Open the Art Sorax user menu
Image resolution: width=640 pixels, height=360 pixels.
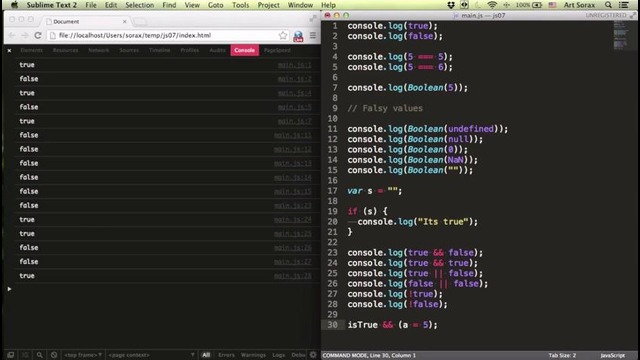[x=579, y=5]
